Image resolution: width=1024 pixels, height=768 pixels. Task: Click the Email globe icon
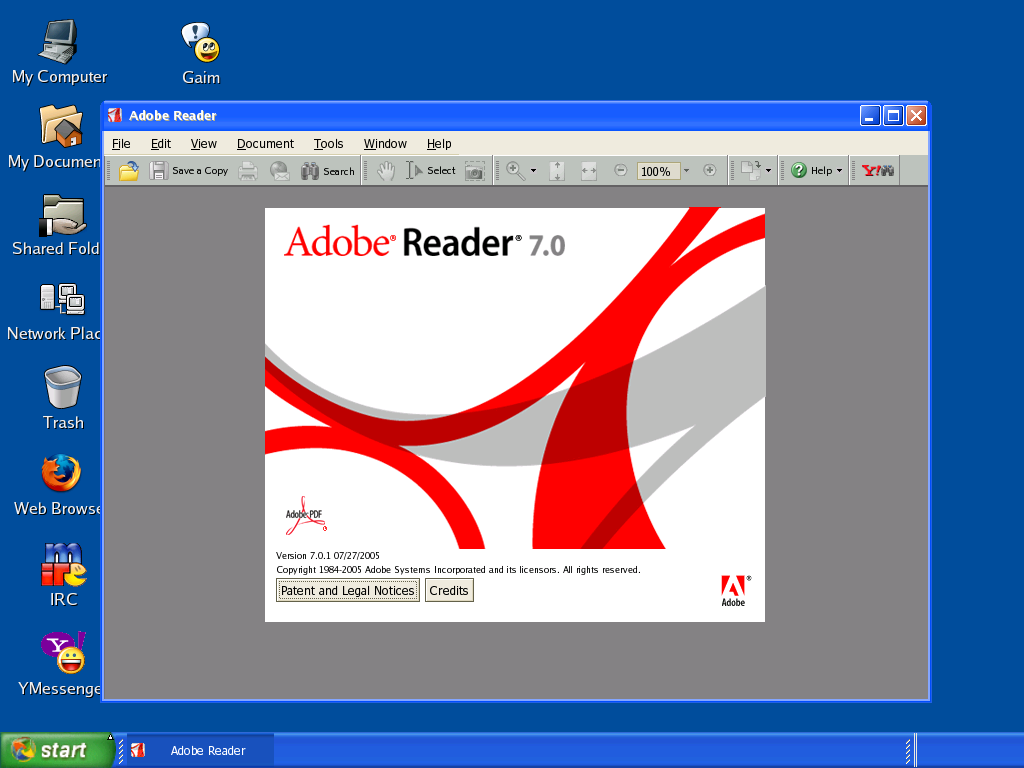point(280,171)
